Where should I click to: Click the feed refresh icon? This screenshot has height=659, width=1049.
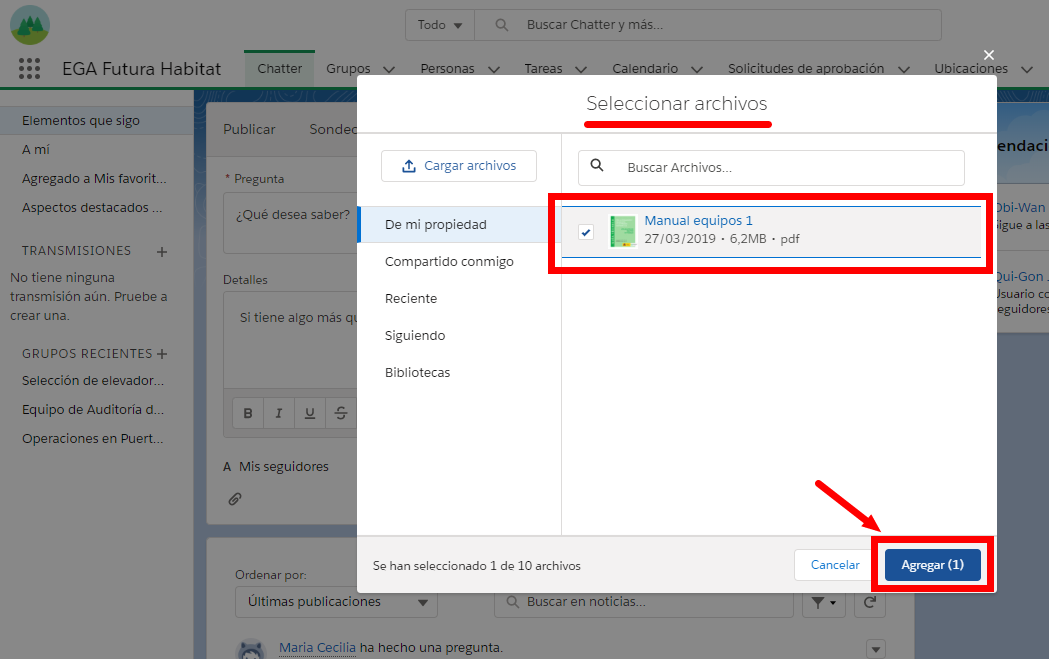click(869, 602)
